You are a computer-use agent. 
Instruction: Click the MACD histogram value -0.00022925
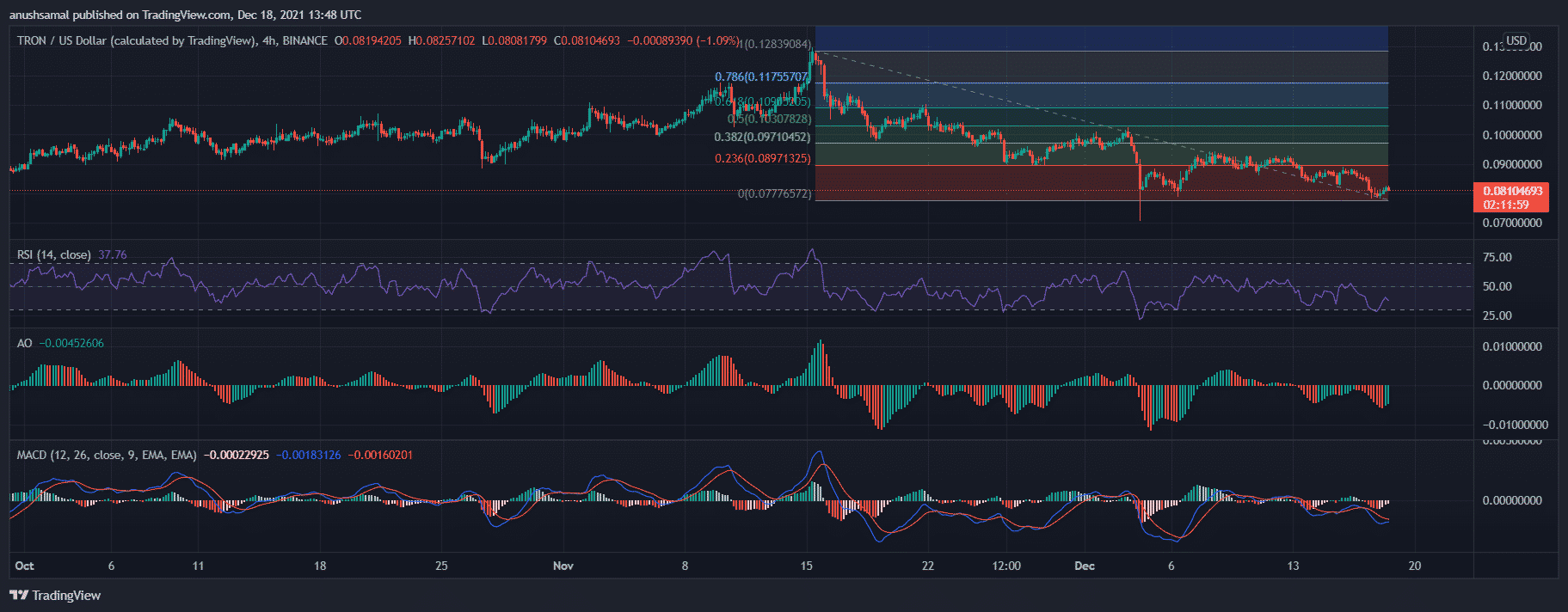point(236,455)
